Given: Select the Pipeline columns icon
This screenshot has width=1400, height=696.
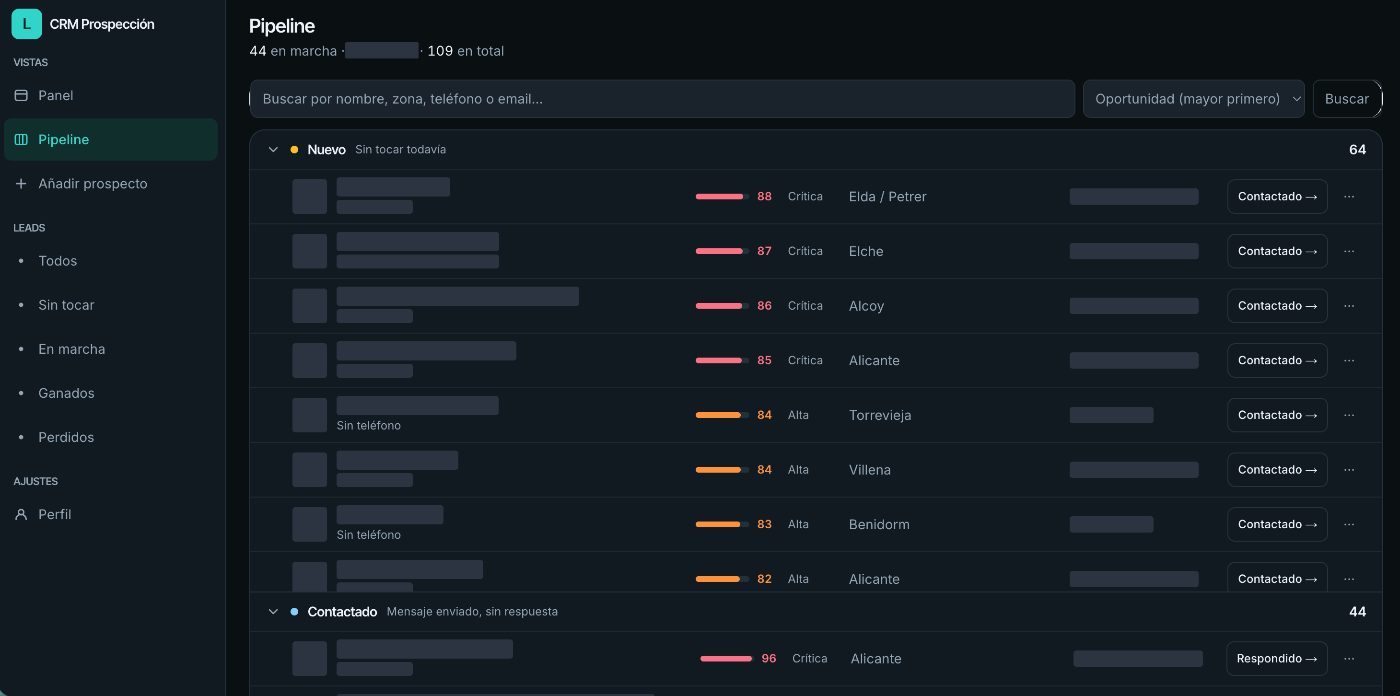Looking at the screenshot, I should point(21,139).
